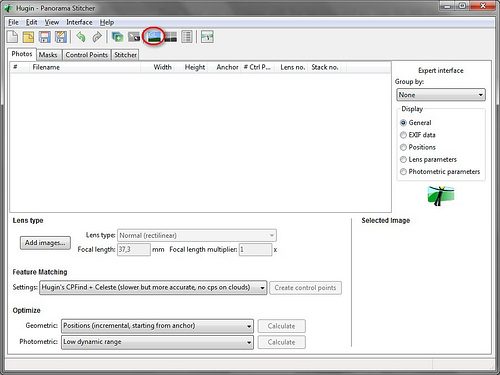Open the Fast Panorama preview window icon
This screenshot has height=375, width=500.
[x=154, y=37]
